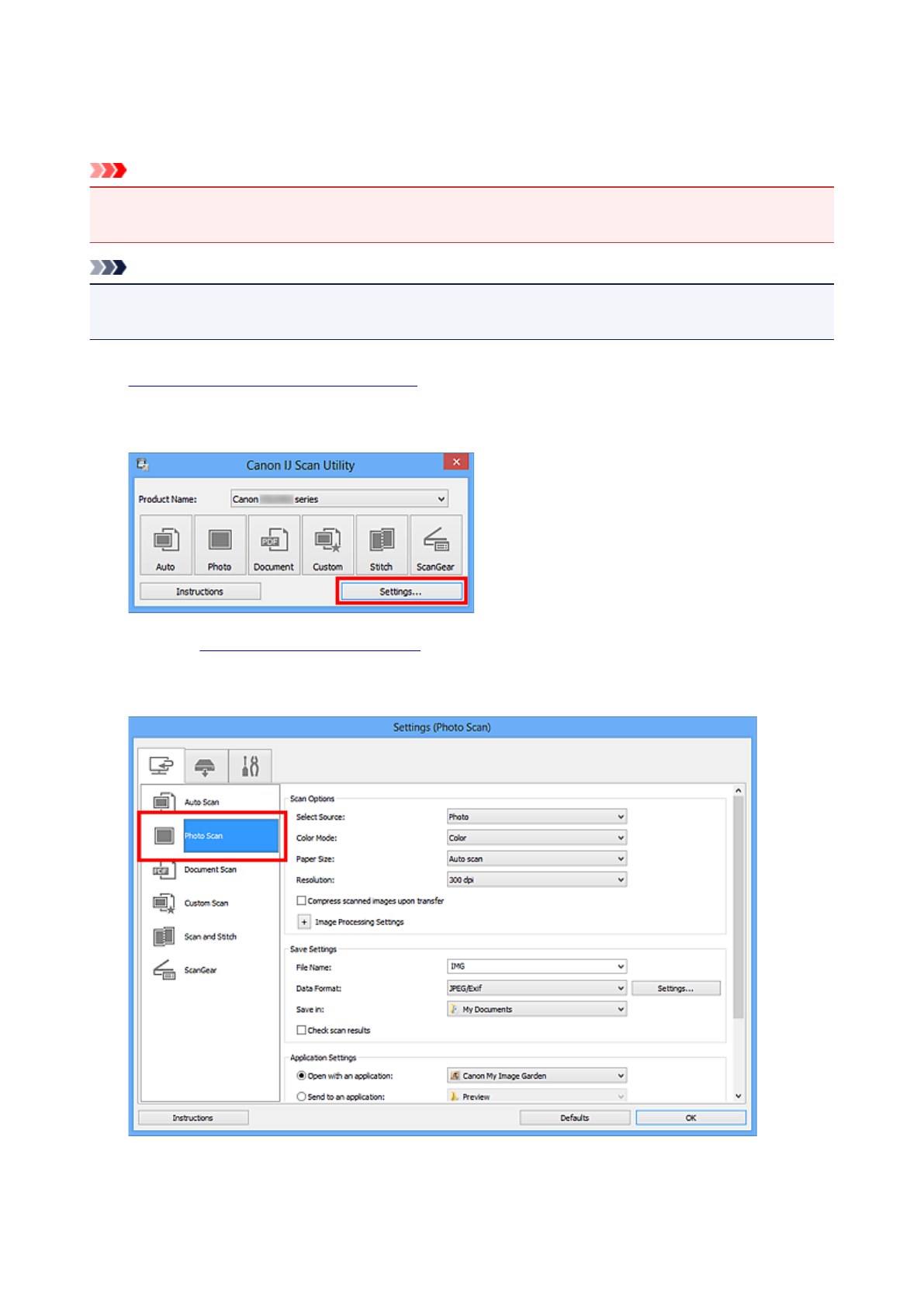Image resolution: width=924 pixels, height=1307 pixels.
Task: Switch to the General Settings tools tab
Action: (250, 767)
